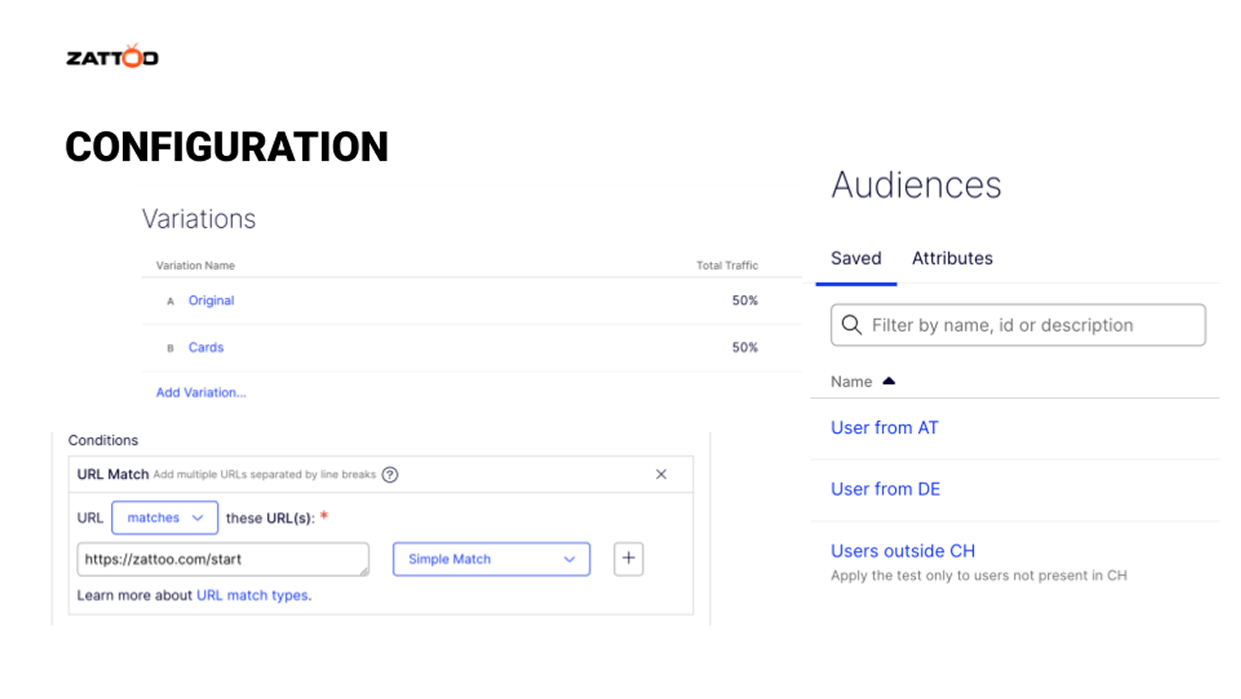Open URL match types help link
Screen dimensions: 1241x699
coord(252,595)
